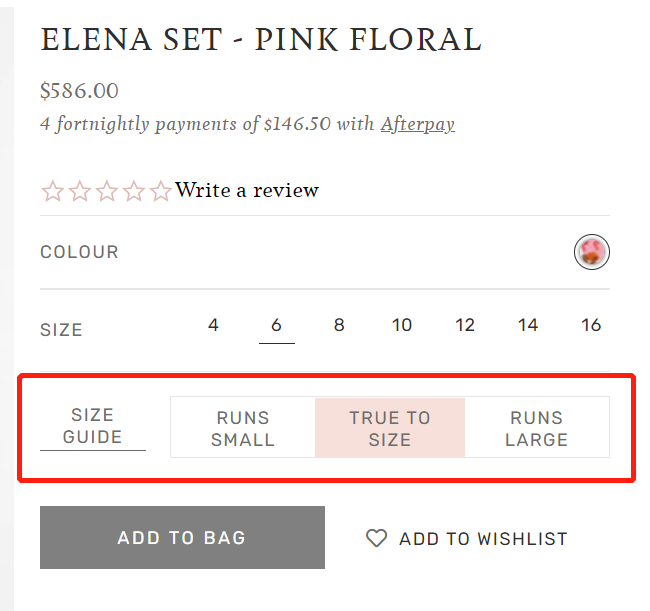Screen dimensions: 650x611
Task: Choose size 12
Action: (x=465, y=325)
